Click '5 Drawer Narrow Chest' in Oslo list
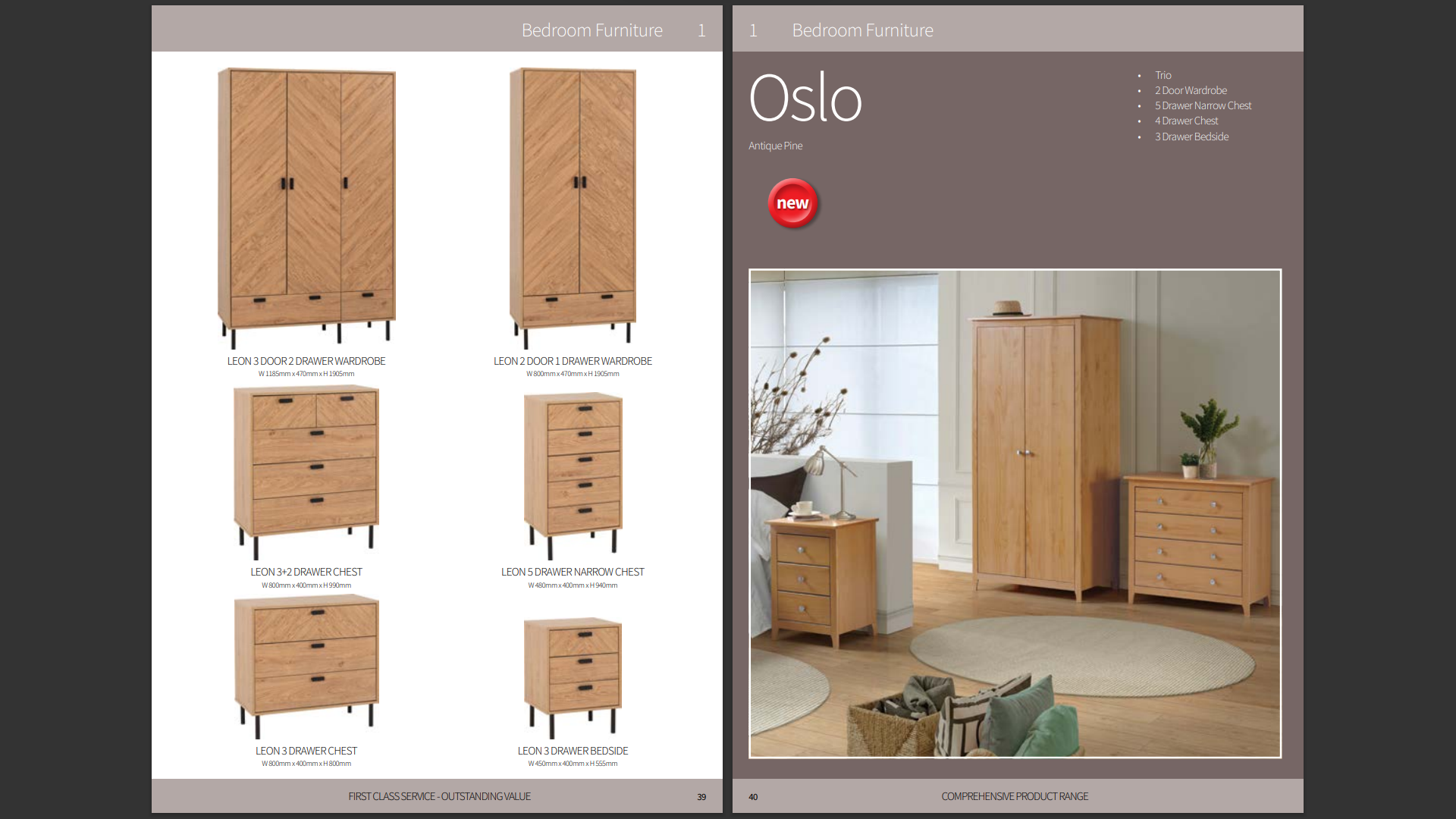 tap(1203, 105)
